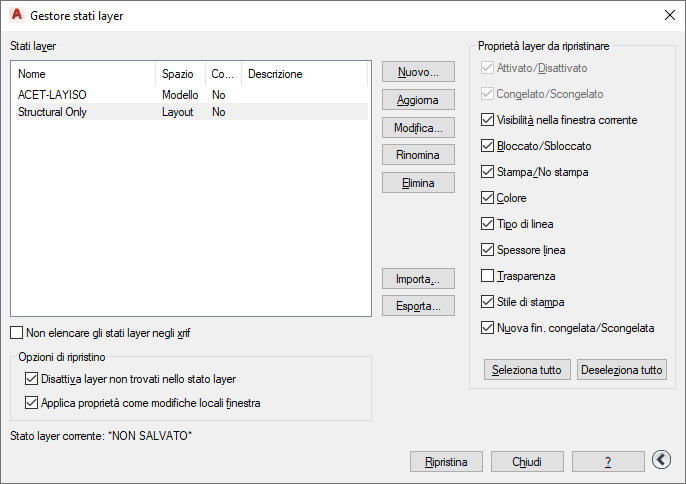Image resolution: width=686 pixels, height=484 pixels.
Task: Close the Gestore stati layer dialog
Action: click(x=669, y=16)
